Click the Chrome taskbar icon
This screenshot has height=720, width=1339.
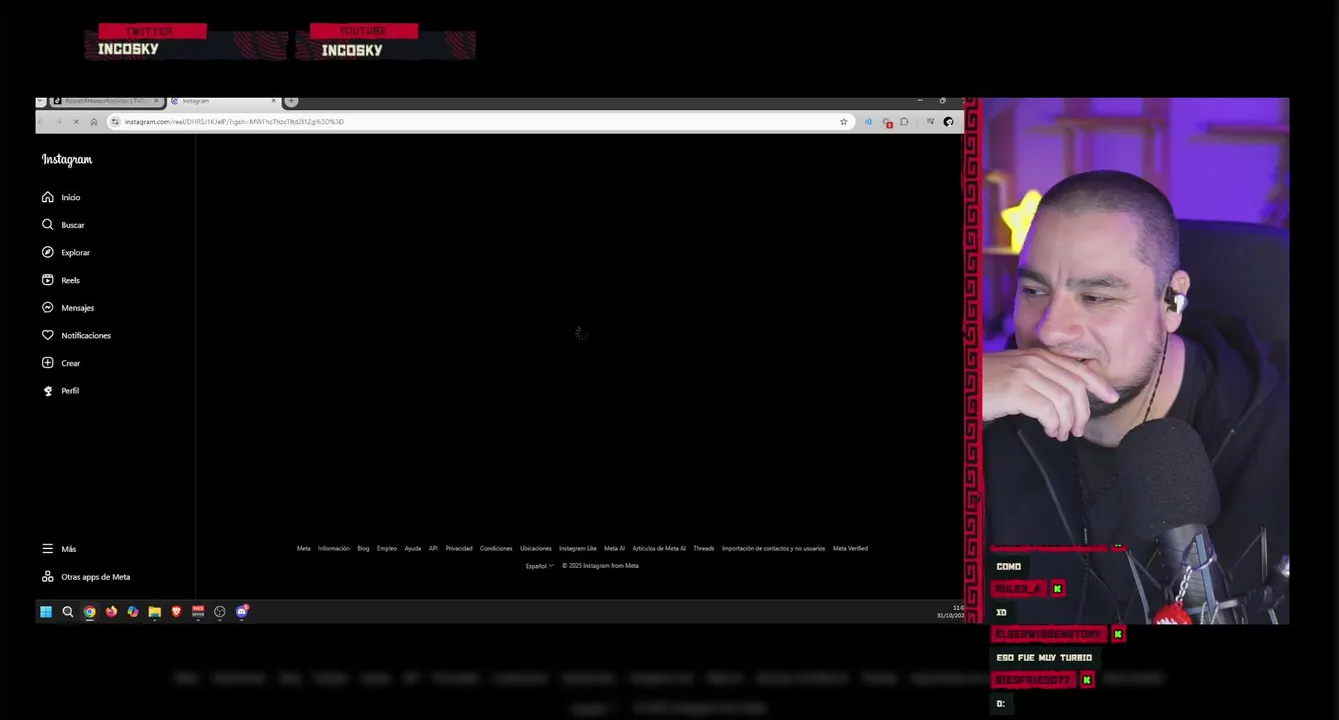(90, 612)
